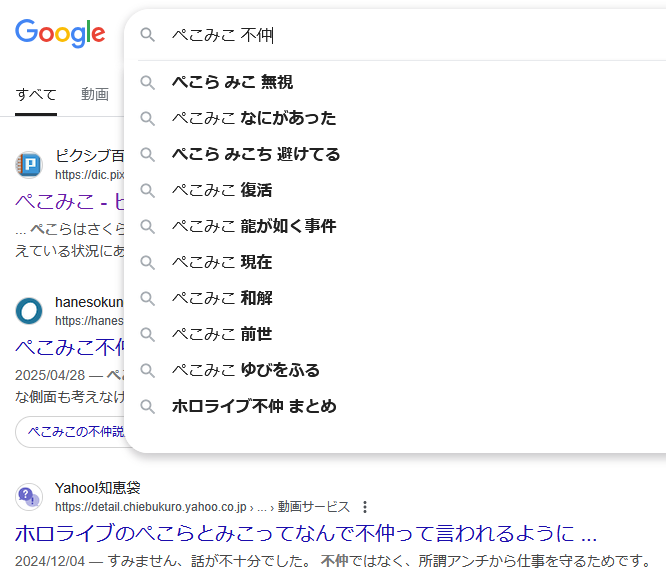This screenshot has width=666, height=574.
Task: Click the Google logo
Action: click(x=60, y=33)
